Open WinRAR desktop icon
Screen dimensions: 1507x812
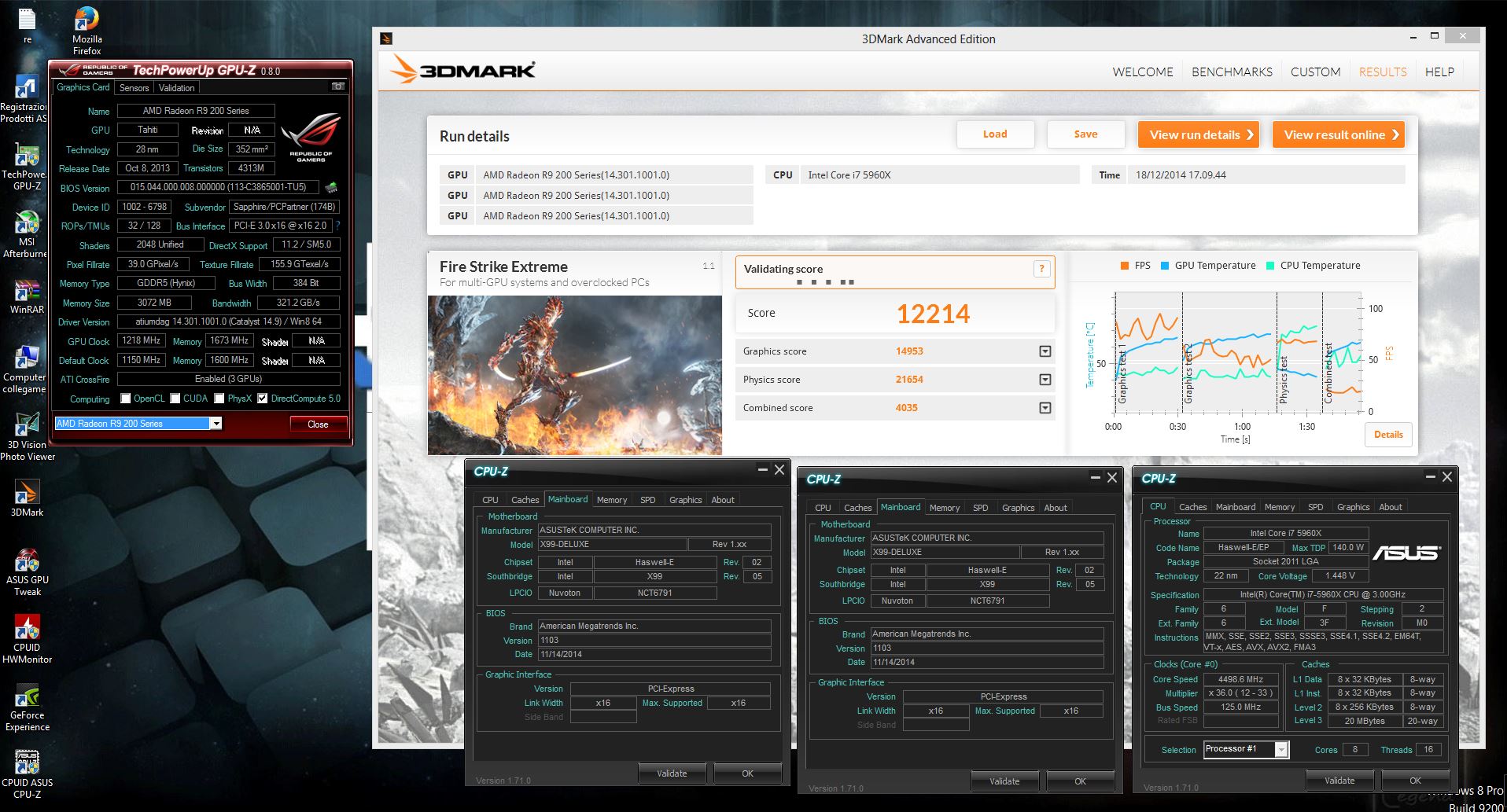pos(27,297)
